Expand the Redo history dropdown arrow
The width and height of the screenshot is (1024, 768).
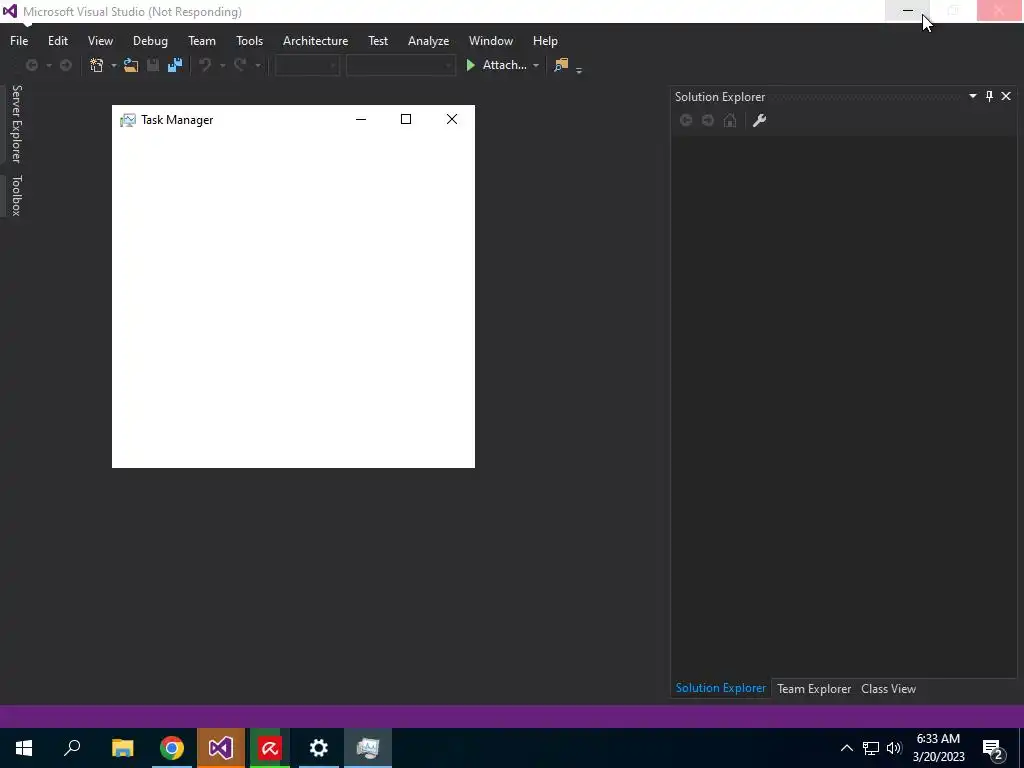click(258, 65)
